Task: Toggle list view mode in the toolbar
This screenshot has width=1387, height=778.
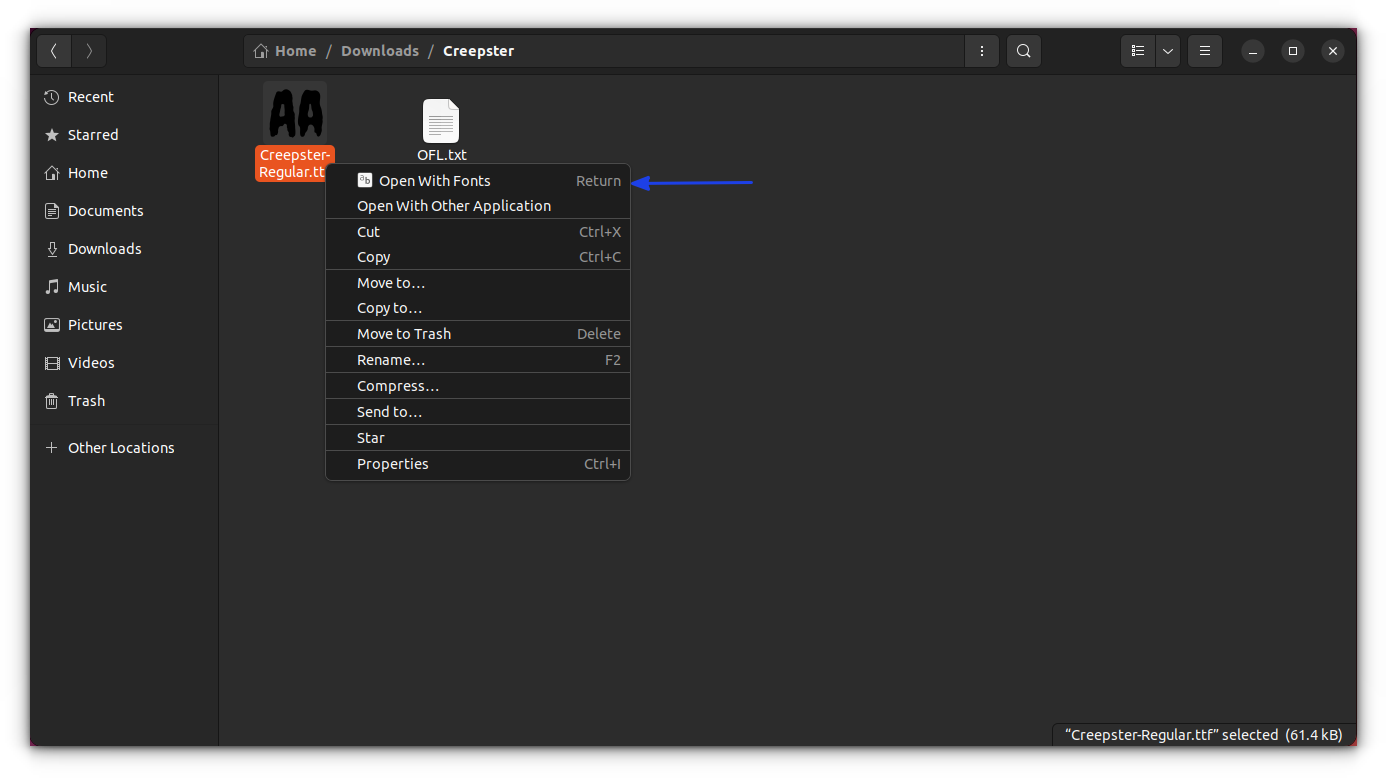Action: click(x=1137, y=50)
